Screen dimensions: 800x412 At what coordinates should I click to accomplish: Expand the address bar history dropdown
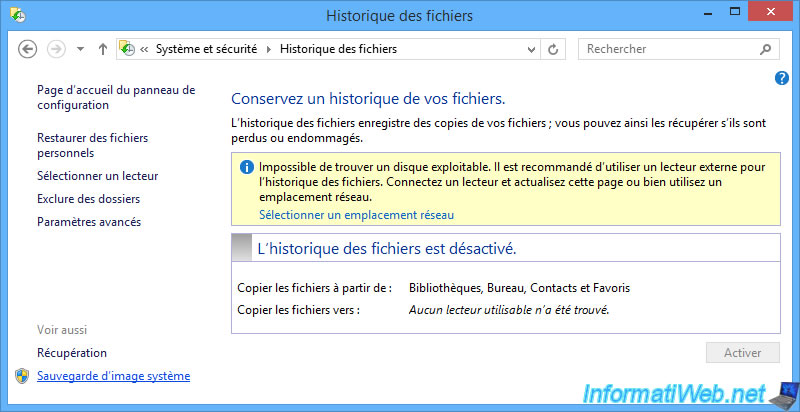pyautogui.click(x=529, y=49)
